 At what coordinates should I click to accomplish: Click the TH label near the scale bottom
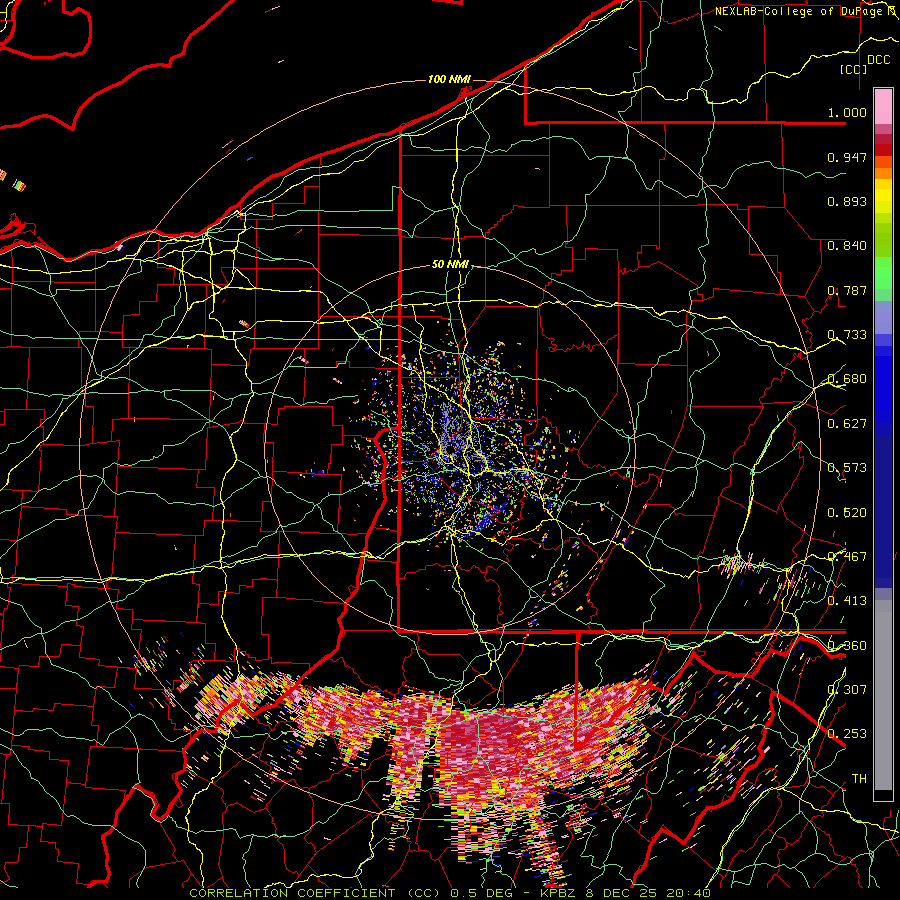(859, 778)
